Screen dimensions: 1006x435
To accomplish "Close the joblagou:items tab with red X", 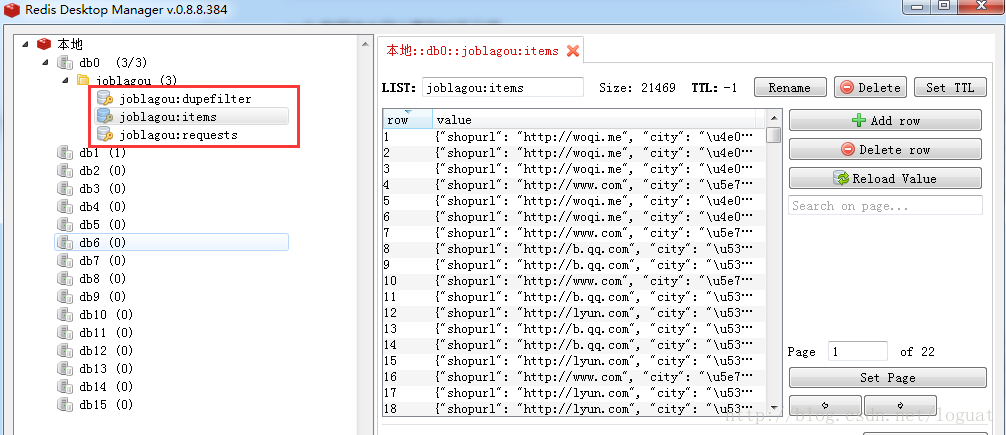I will 573,51.
